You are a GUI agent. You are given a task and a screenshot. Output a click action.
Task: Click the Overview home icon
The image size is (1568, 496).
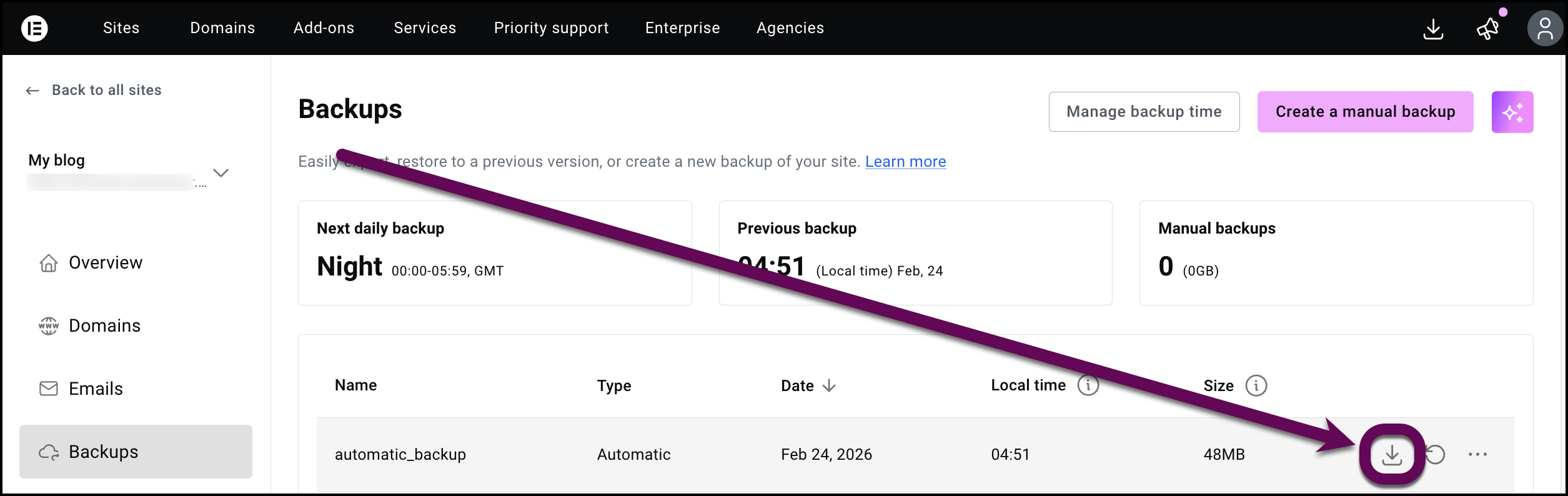tap(49, 263)
